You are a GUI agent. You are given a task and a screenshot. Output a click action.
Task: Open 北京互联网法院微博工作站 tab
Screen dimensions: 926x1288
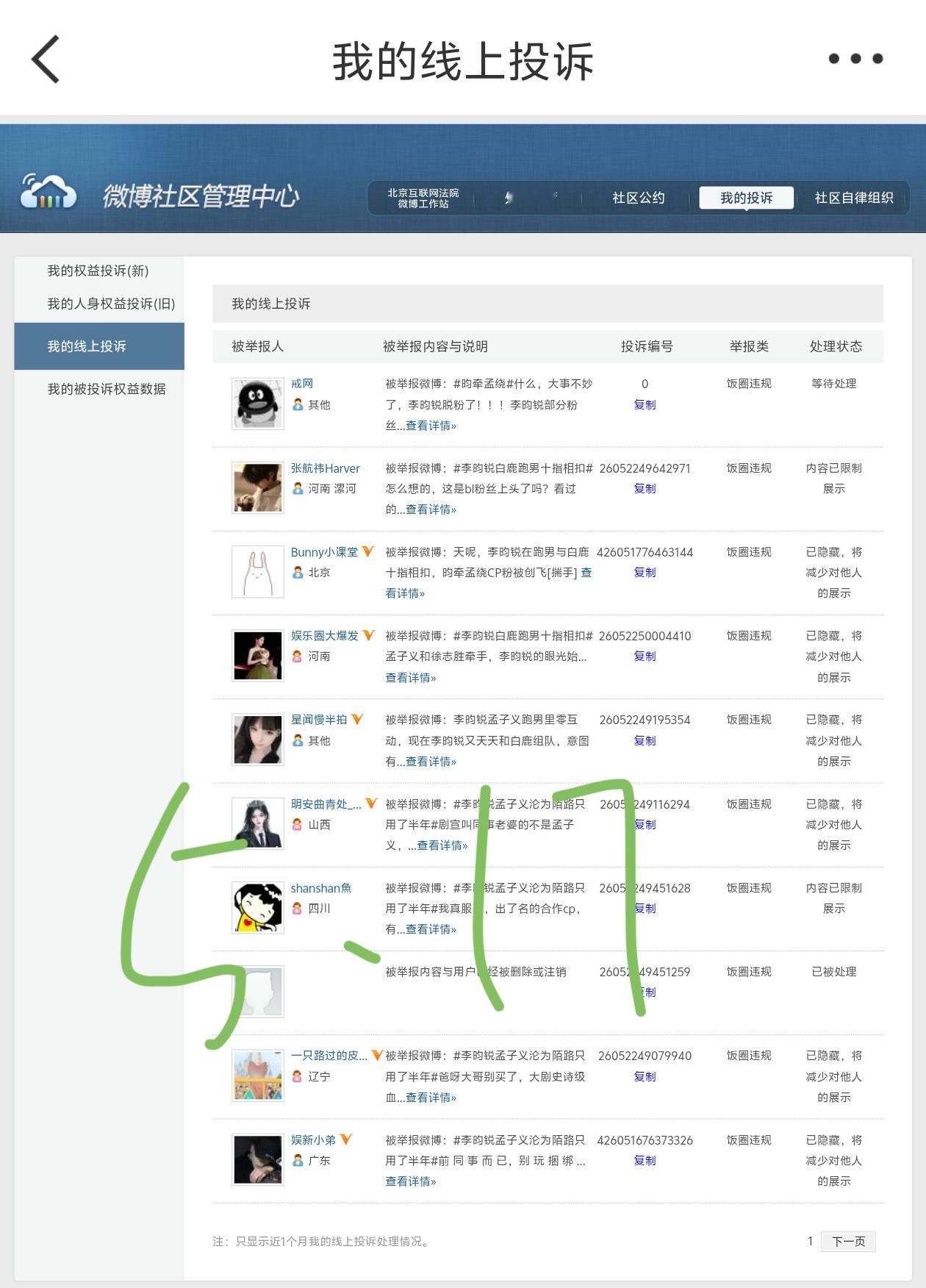[x=423, y=198]
